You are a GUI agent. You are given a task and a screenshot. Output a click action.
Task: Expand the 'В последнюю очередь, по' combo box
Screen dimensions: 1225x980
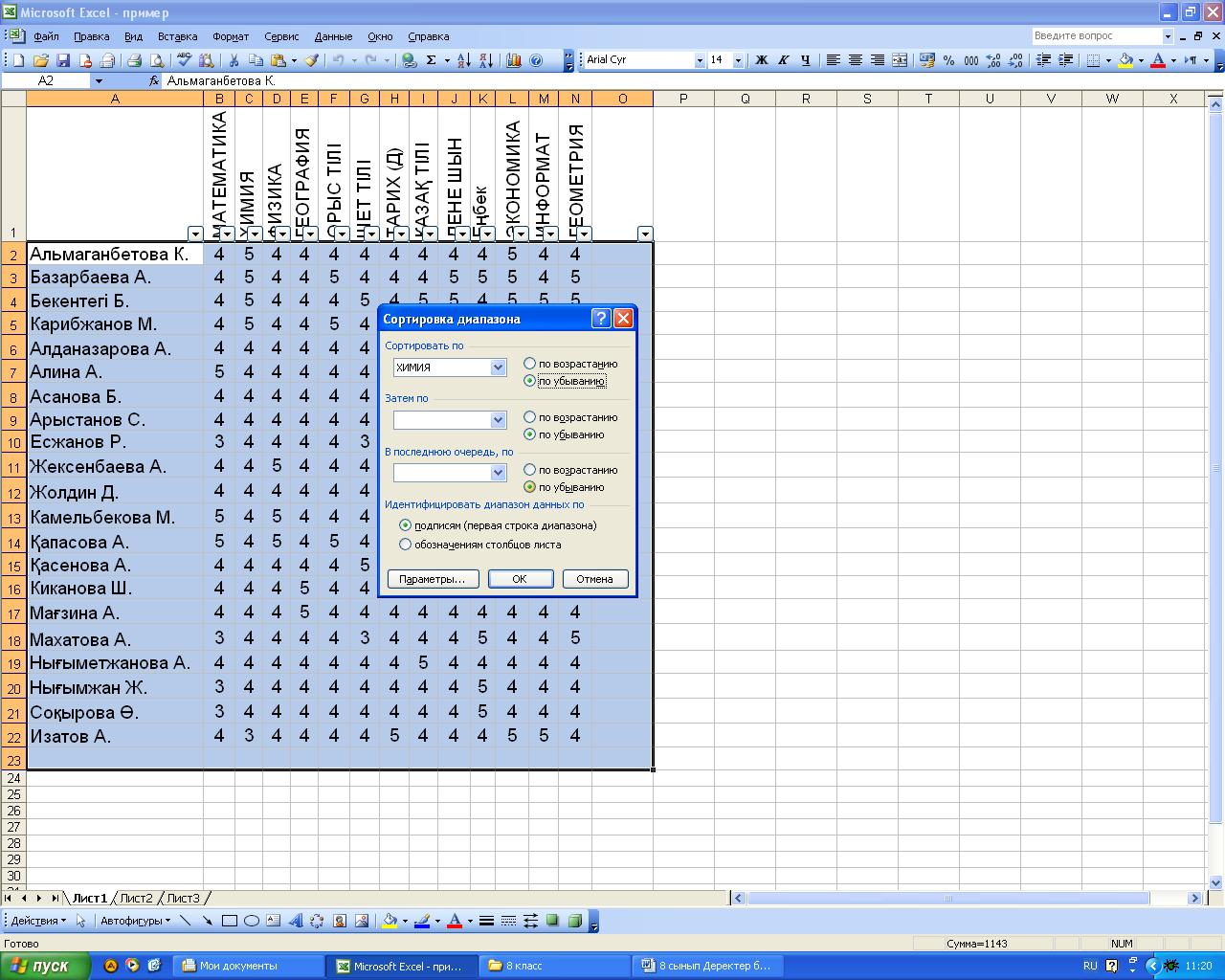[498, 473]
